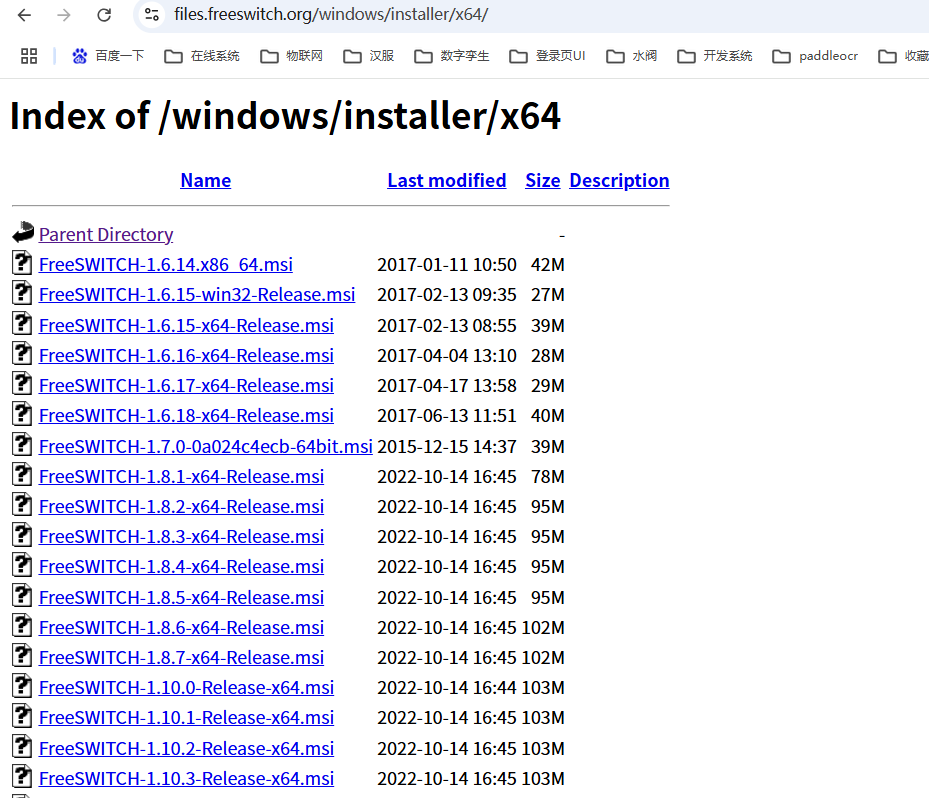Sort listing by Description column
This screenshot has height=798, width=929.
click(619, 180)
